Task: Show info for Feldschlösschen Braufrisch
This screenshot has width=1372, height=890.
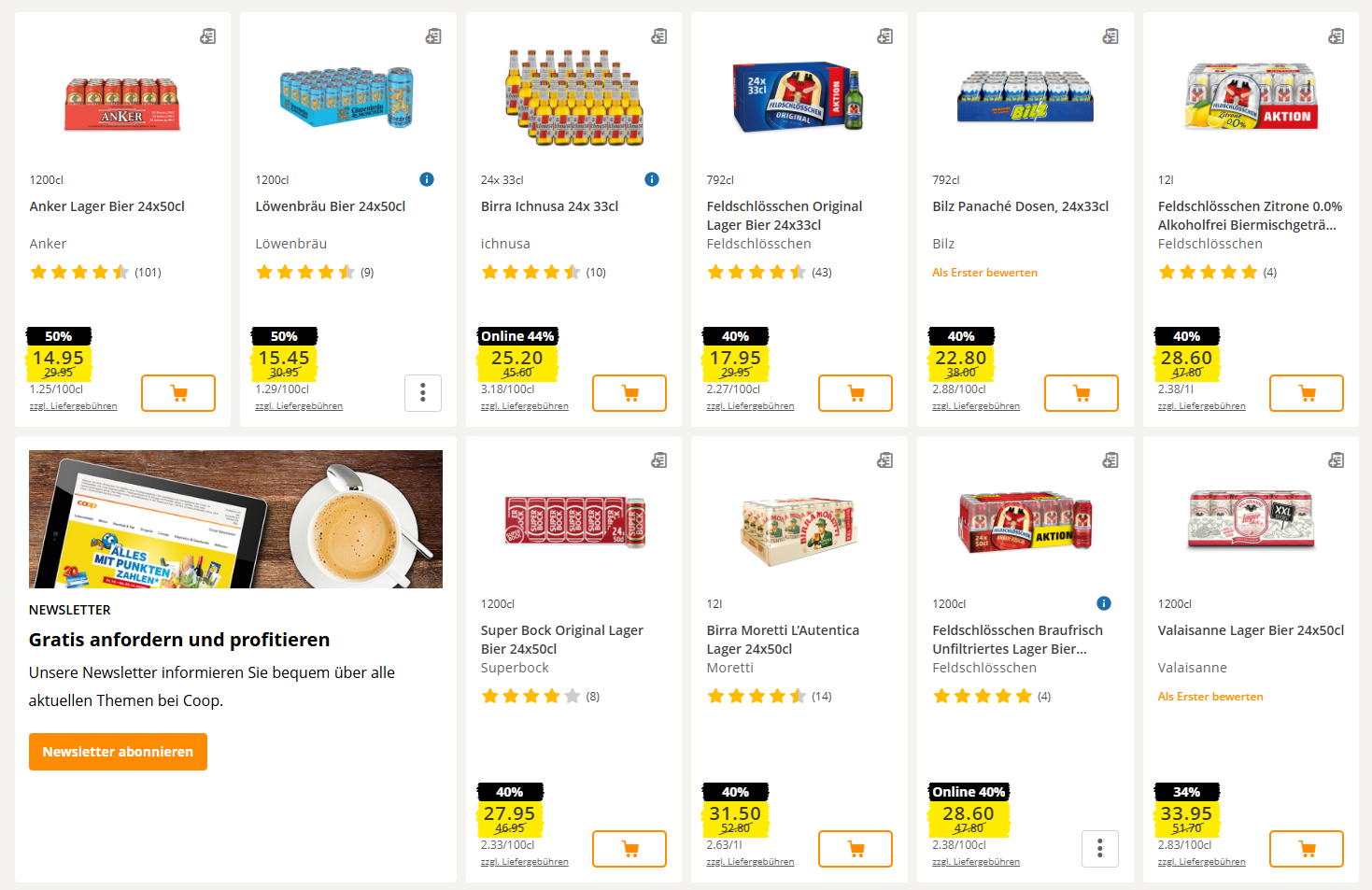Action: tap(1104, 603)
